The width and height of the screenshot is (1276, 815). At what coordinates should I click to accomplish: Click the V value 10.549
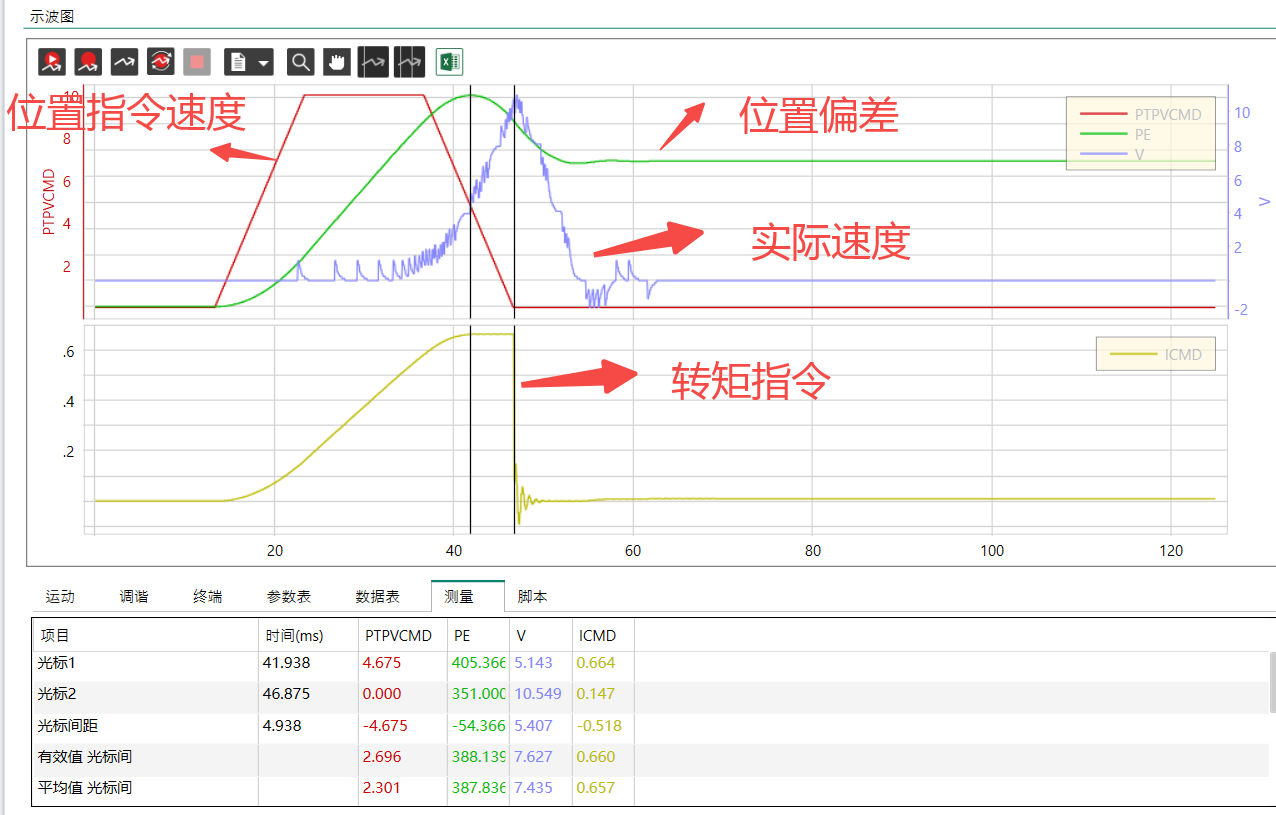coord(538,694)
